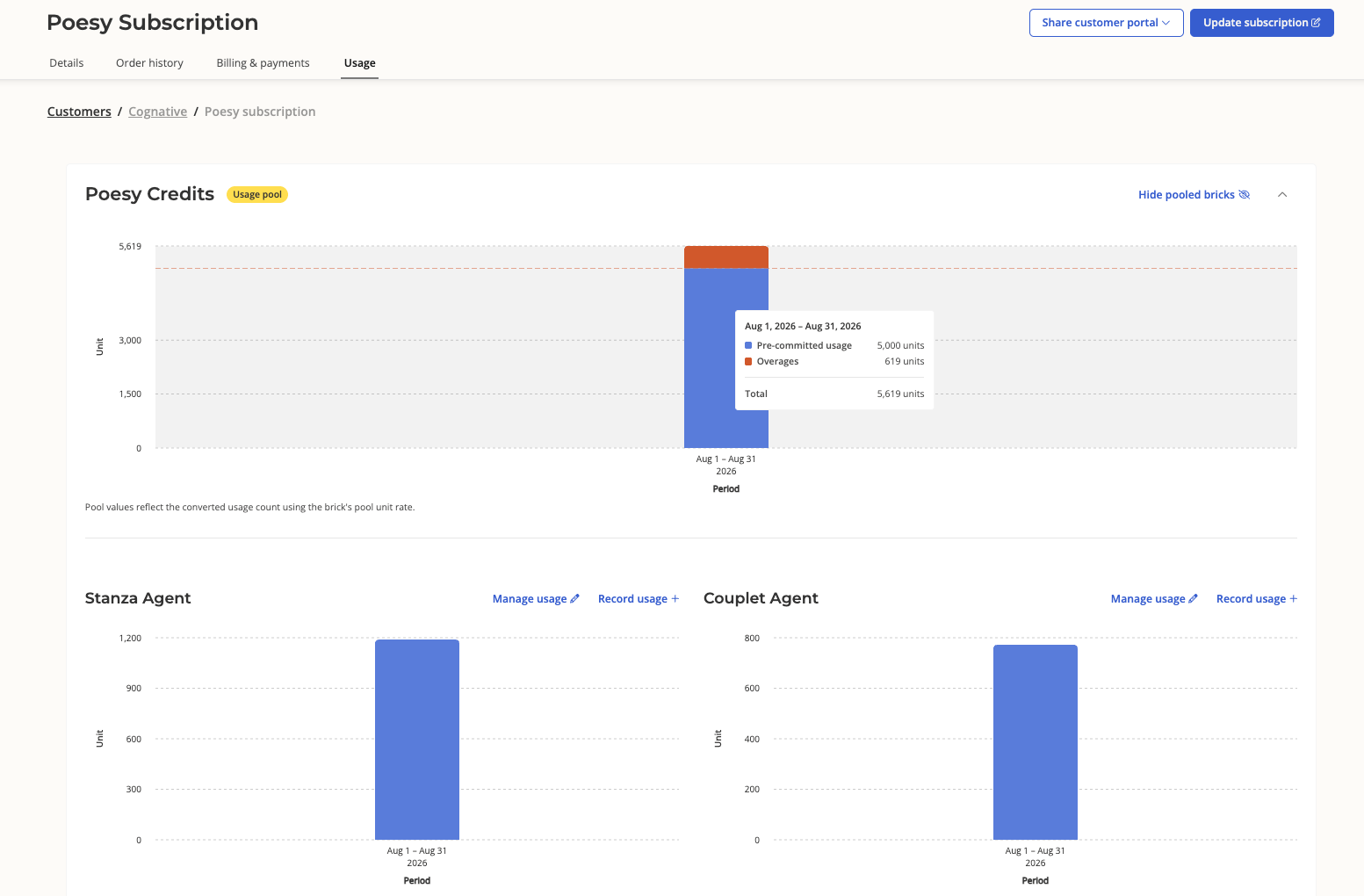Open the Cognative breadcrumb link
Viewport: 1364px width, 896px height.
click(x=158, y=112)
